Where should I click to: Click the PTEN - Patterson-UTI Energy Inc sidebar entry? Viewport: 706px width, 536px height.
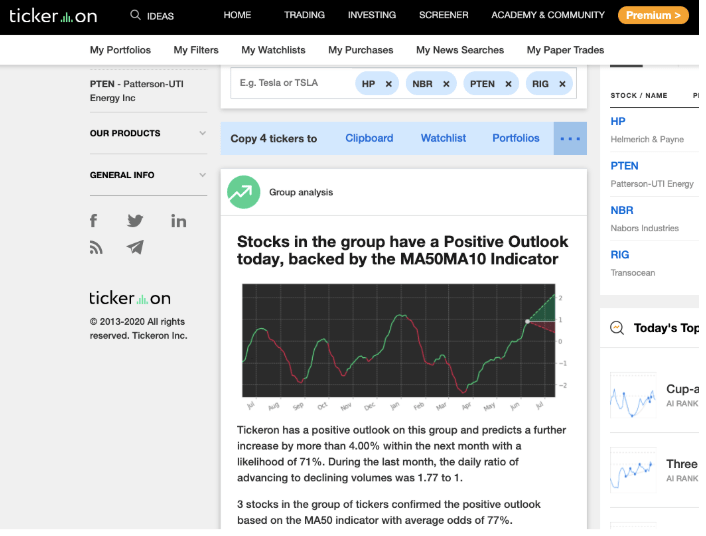136,91
